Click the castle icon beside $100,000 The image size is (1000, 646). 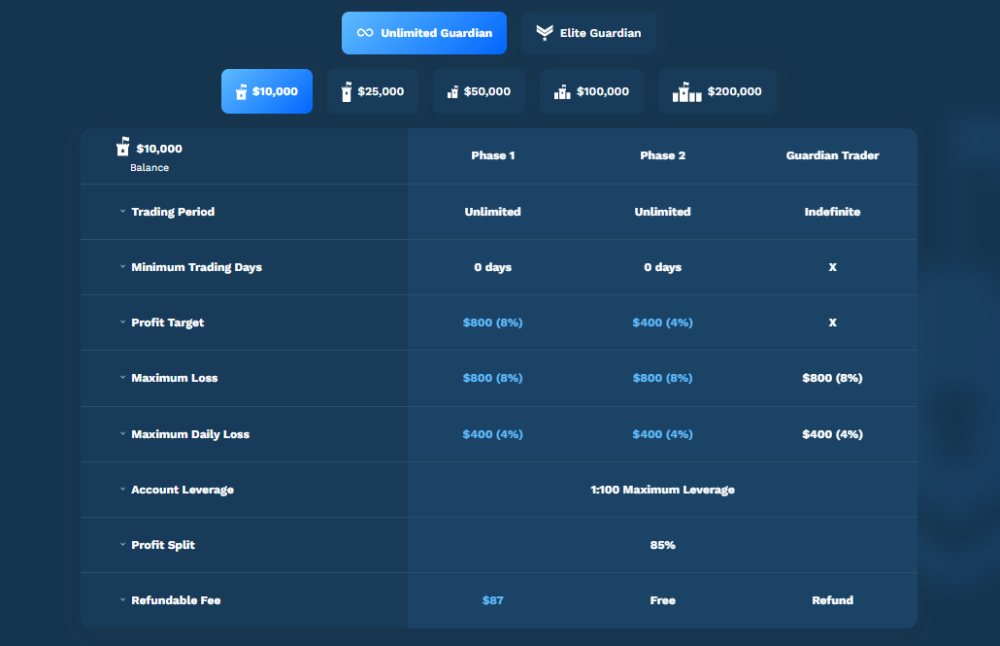point(562,92)
